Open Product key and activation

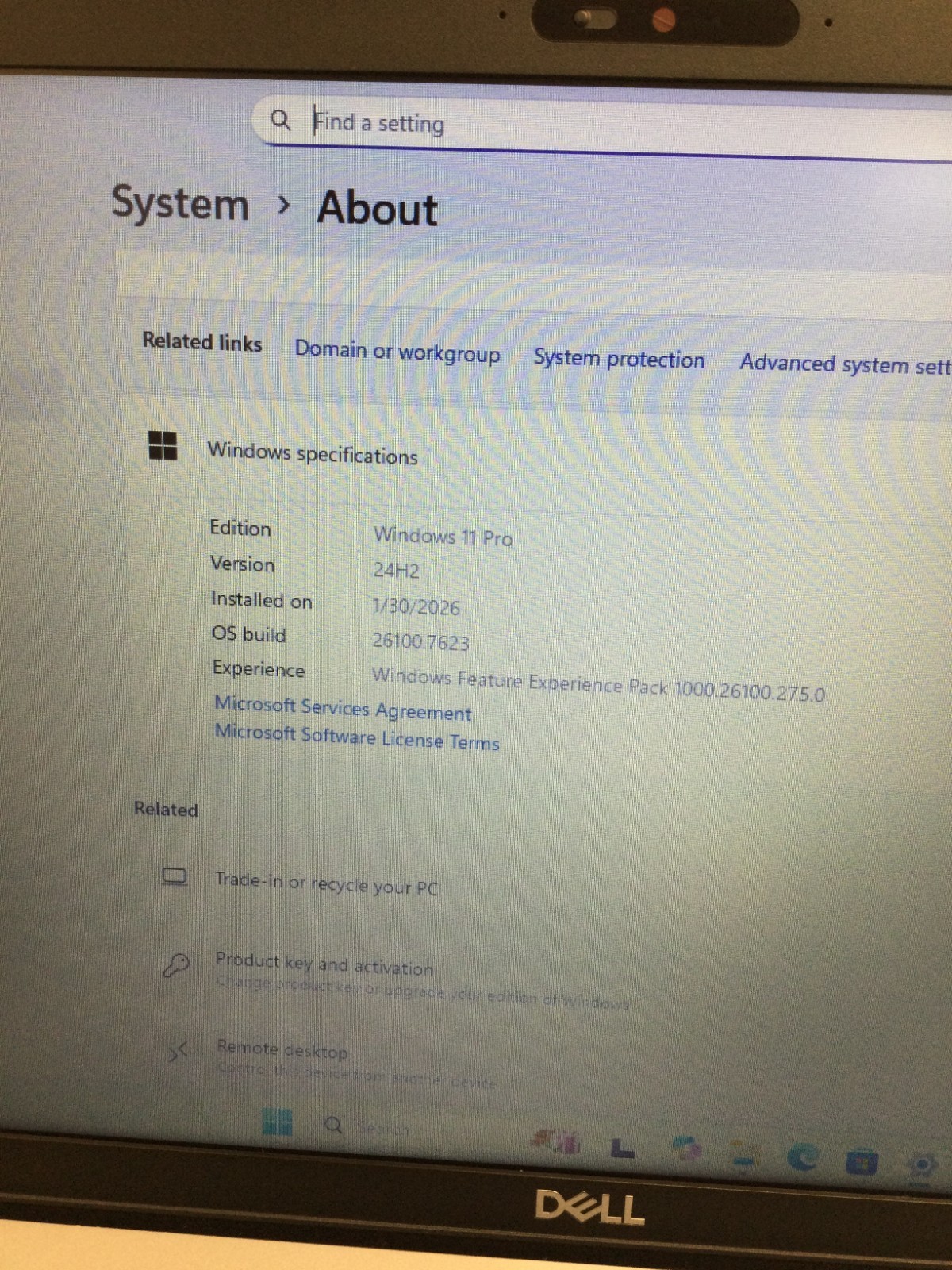324,964
